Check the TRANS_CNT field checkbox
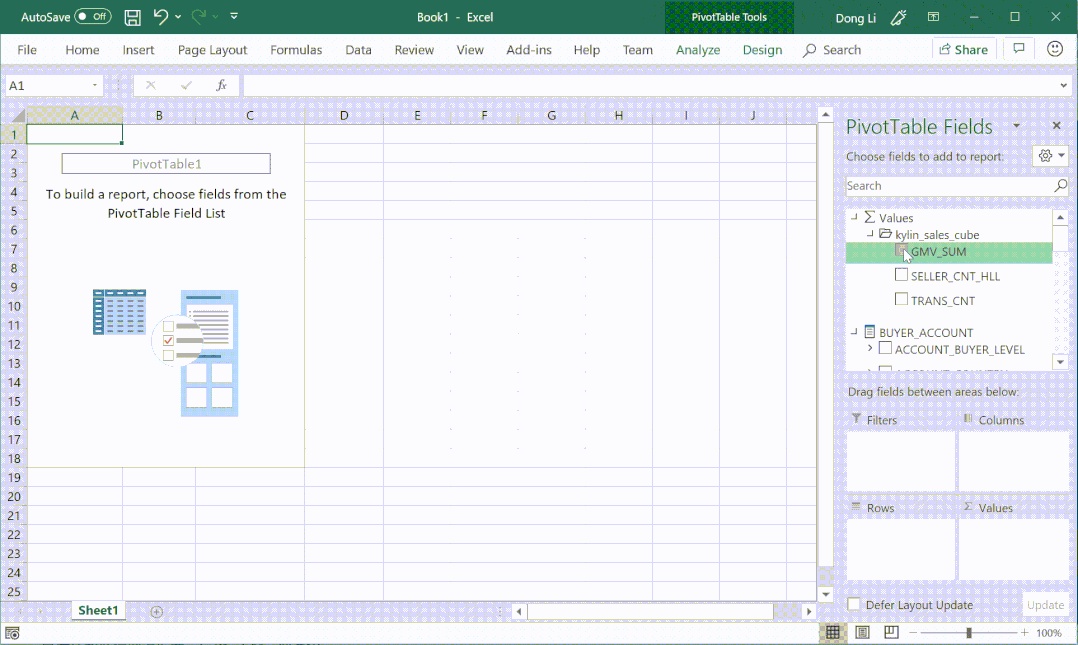Viewport: 1078px width, 645px height. [x=901, y=299]
